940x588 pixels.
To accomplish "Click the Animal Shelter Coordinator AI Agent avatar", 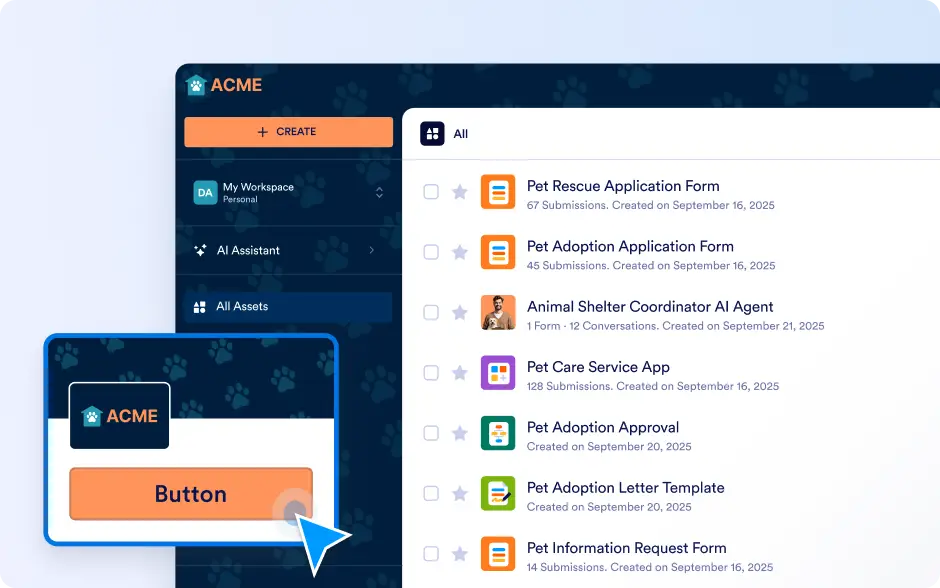I will click(x=497, y=312).
